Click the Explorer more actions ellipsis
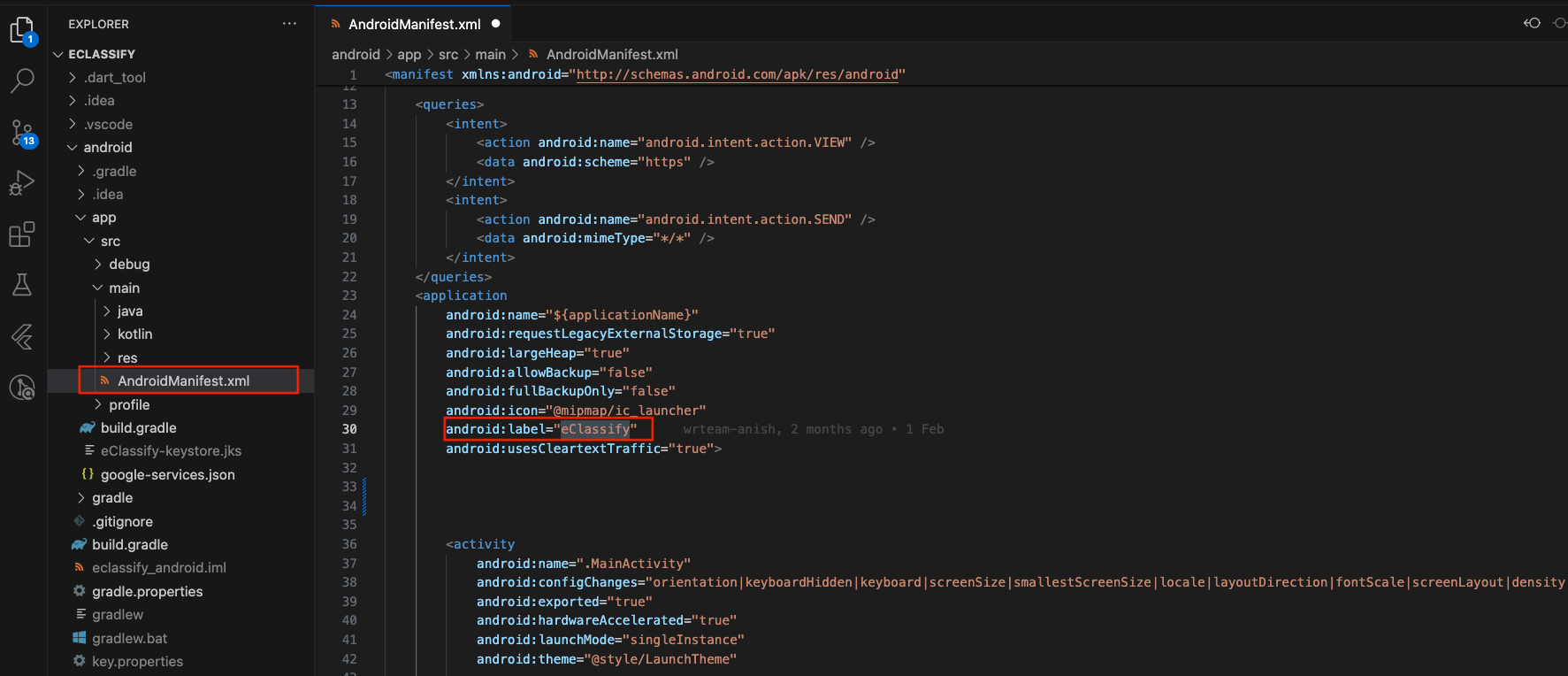The height and width of the screenshot is (676, 1568). pyautogui.click(x=289, y=24)
